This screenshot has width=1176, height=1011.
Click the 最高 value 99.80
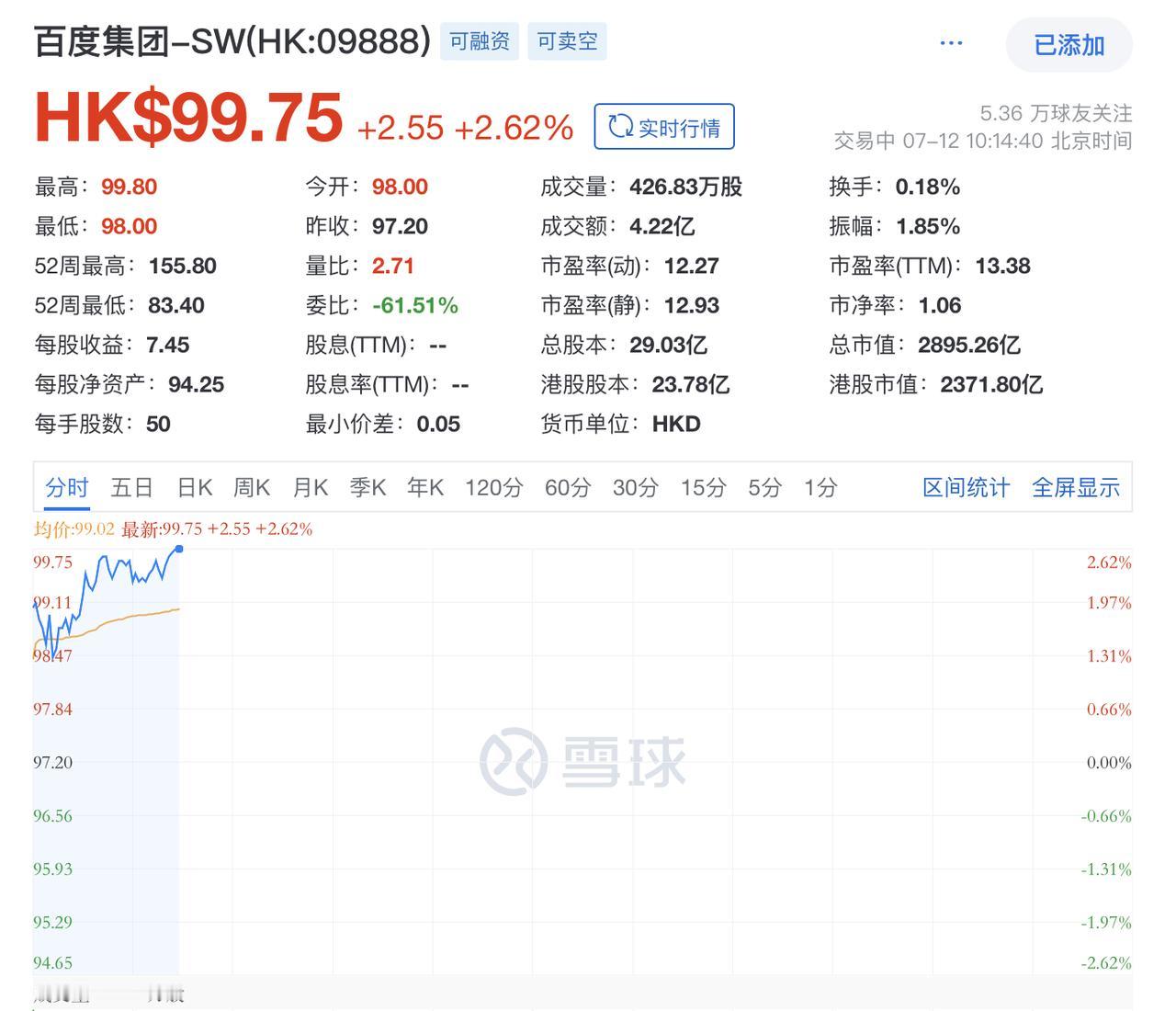pos(130,187)
